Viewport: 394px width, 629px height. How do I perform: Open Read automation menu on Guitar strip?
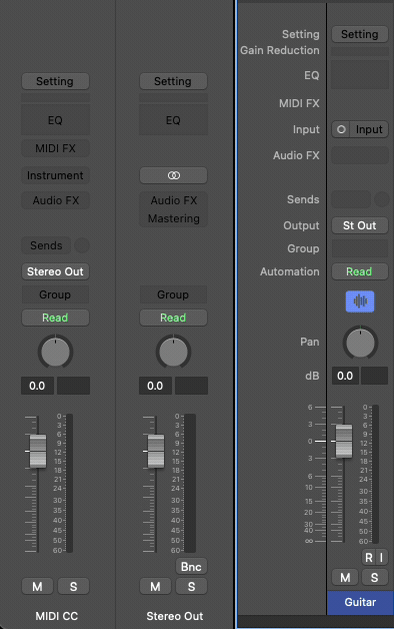[360, 272]
